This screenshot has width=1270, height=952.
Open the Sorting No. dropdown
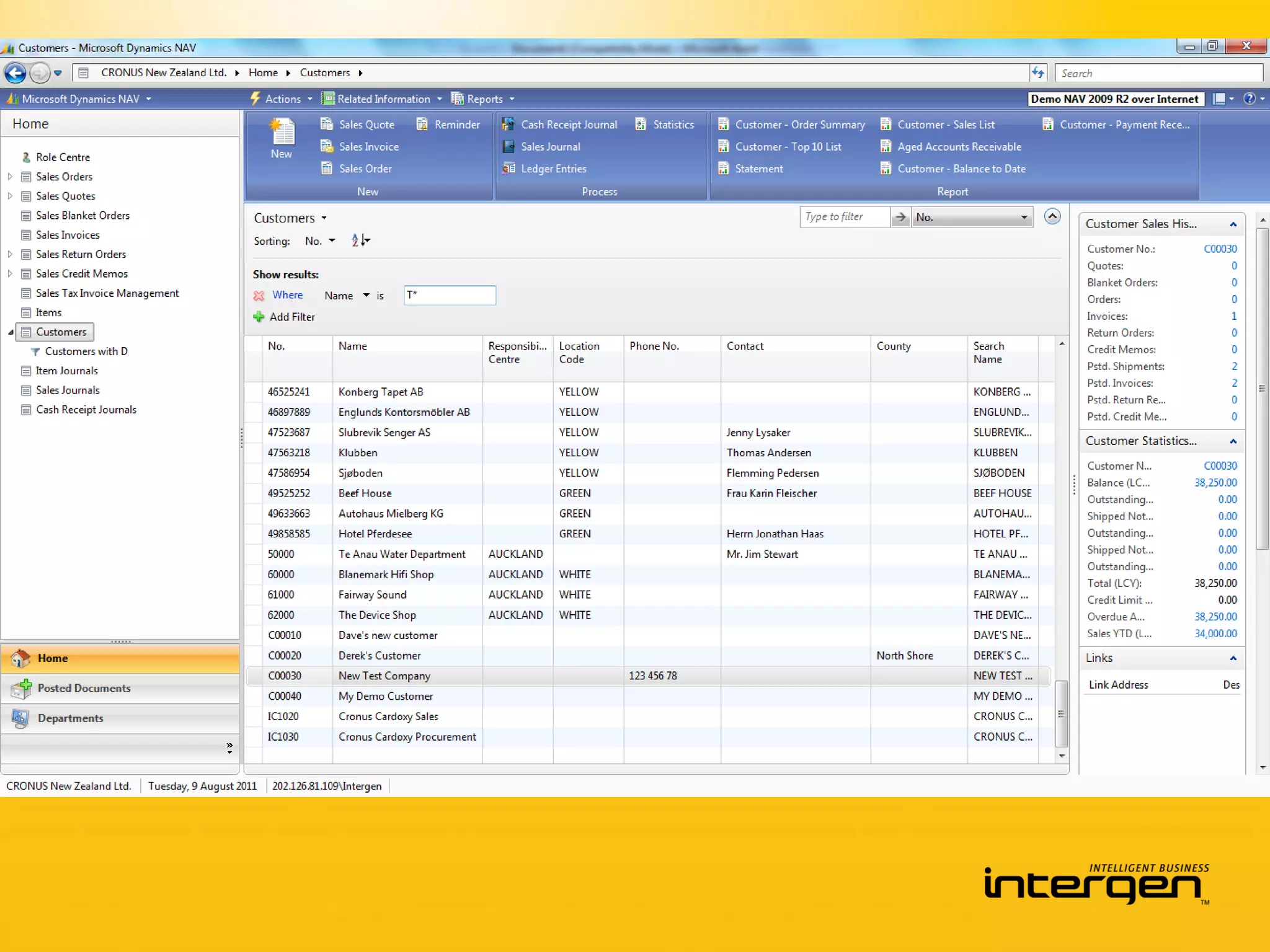tap(320, 241)
